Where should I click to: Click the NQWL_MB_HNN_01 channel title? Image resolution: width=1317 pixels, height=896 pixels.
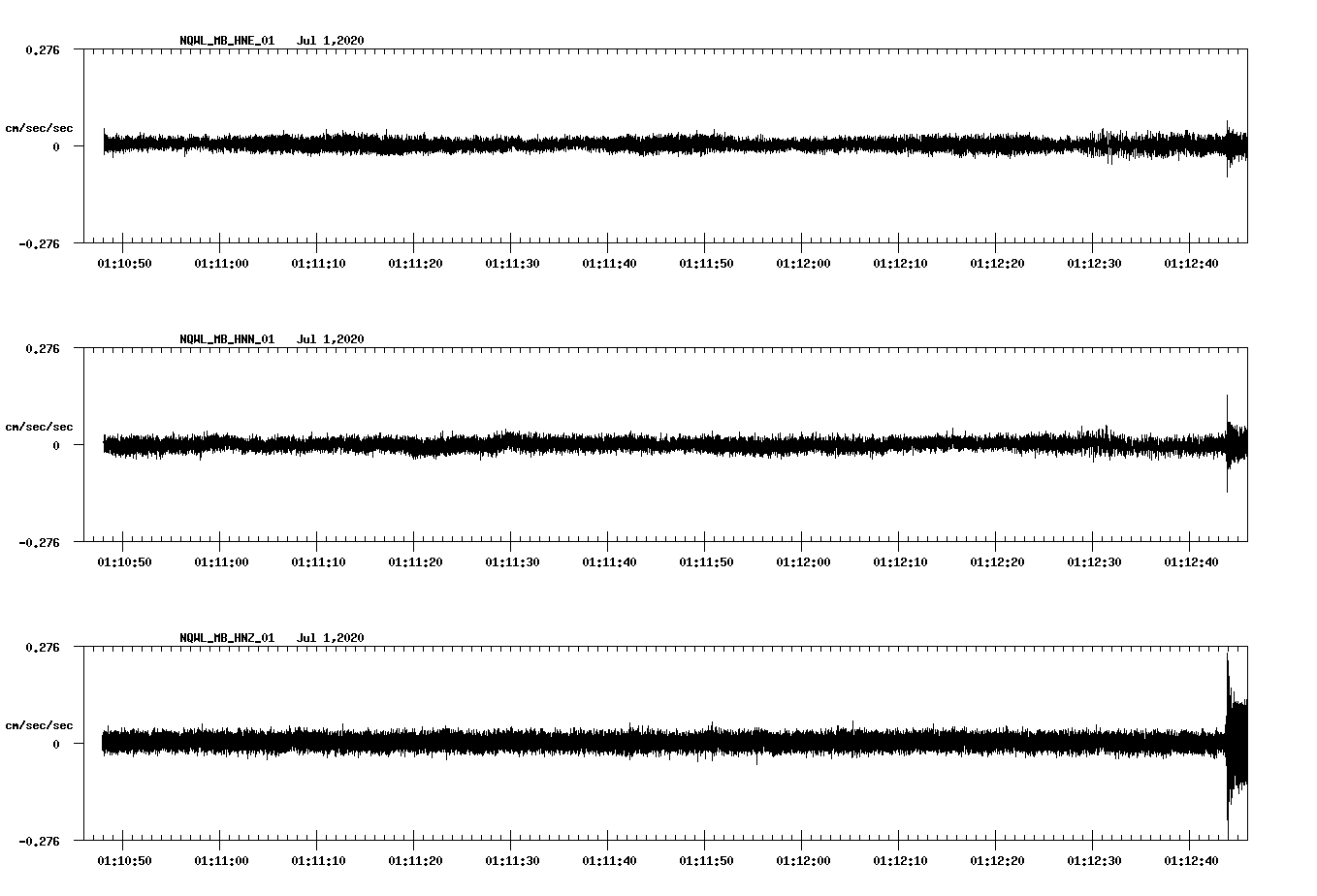[227, 339]
